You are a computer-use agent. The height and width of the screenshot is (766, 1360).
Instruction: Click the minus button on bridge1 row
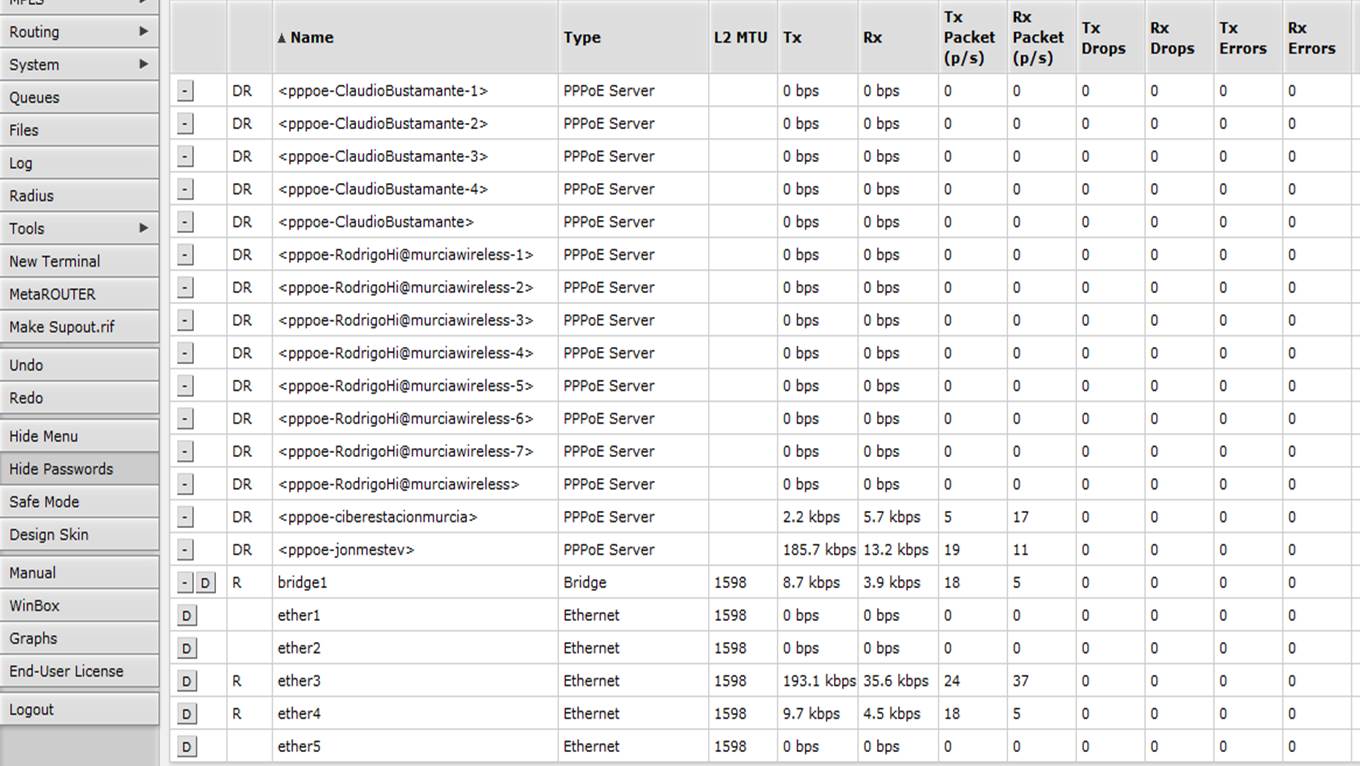click(x=185, y=583)
